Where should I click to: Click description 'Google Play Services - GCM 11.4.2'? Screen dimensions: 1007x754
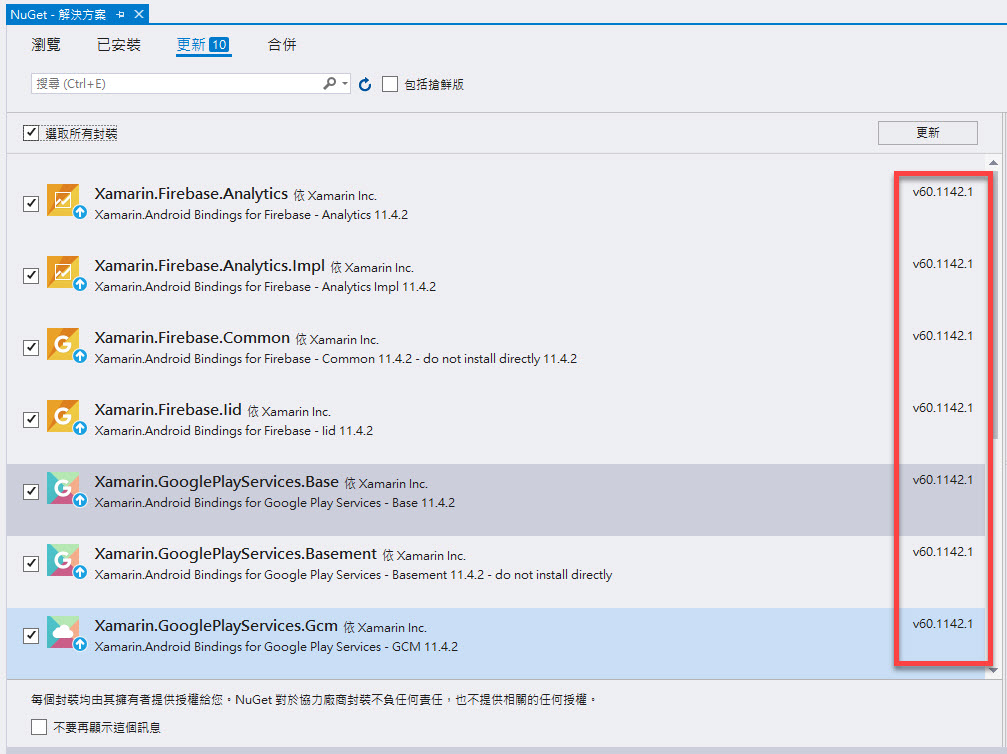[276, 646]
